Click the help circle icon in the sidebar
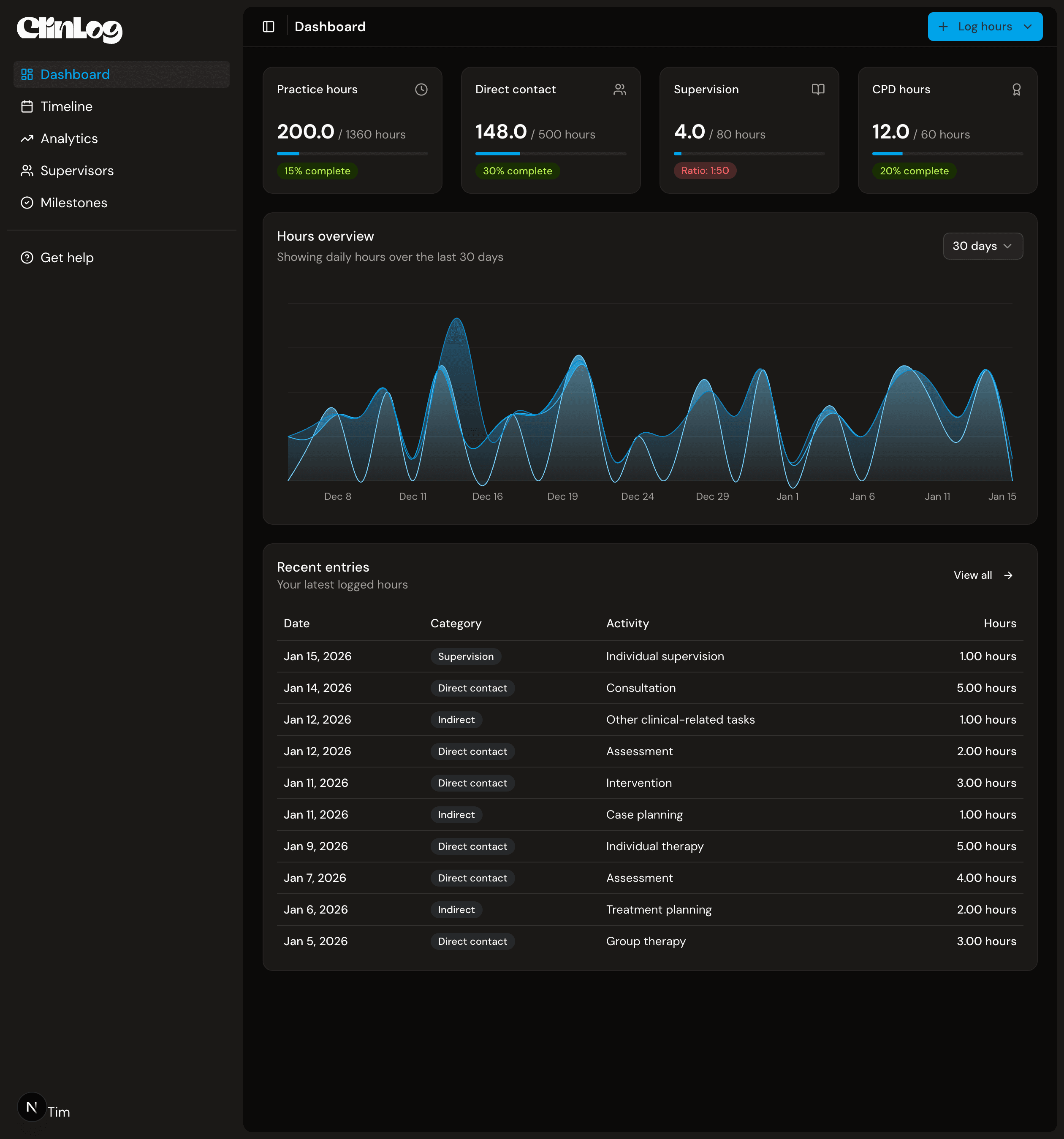Image resolution: width=1064 pixels, height=1139 pixels. 27,258
